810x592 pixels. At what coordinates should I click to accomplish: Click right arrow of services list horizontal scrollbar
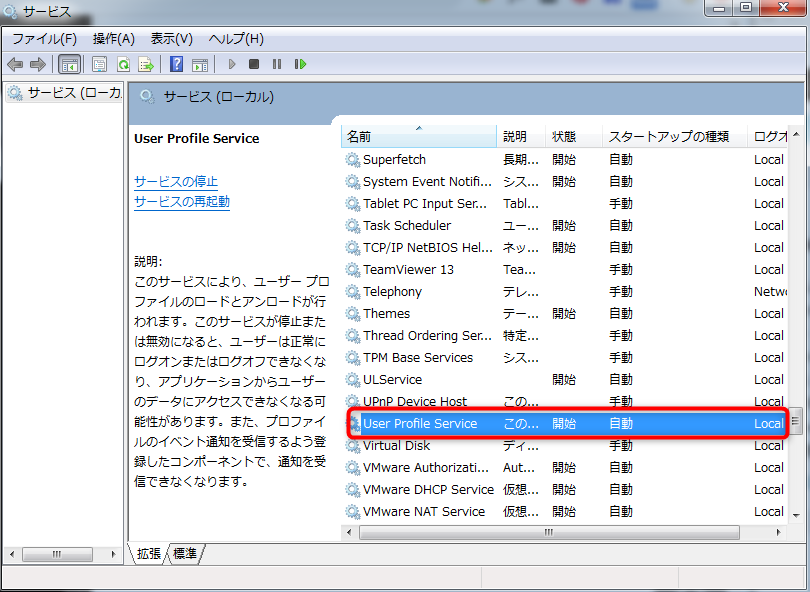pos(778,532)
